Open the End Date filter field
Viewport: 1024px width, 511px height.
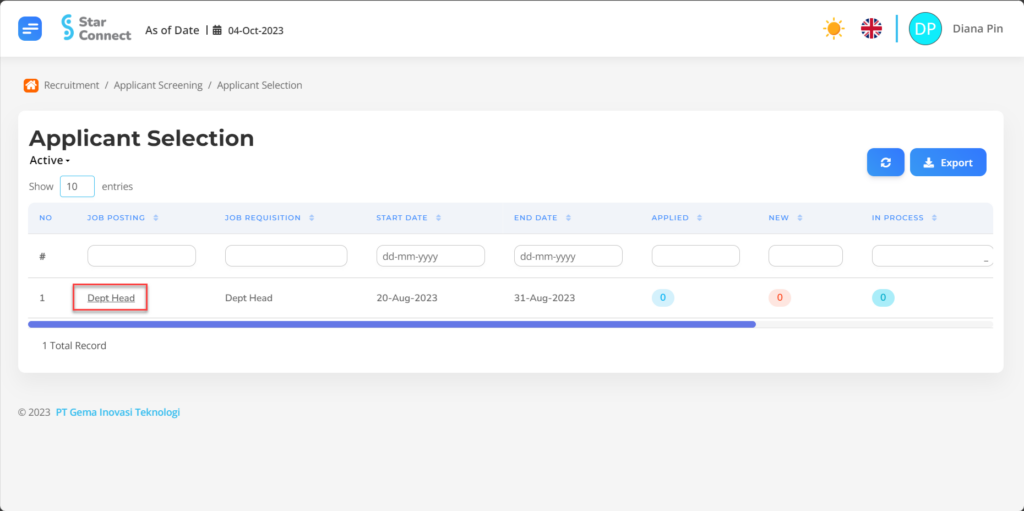pos(568,256)
